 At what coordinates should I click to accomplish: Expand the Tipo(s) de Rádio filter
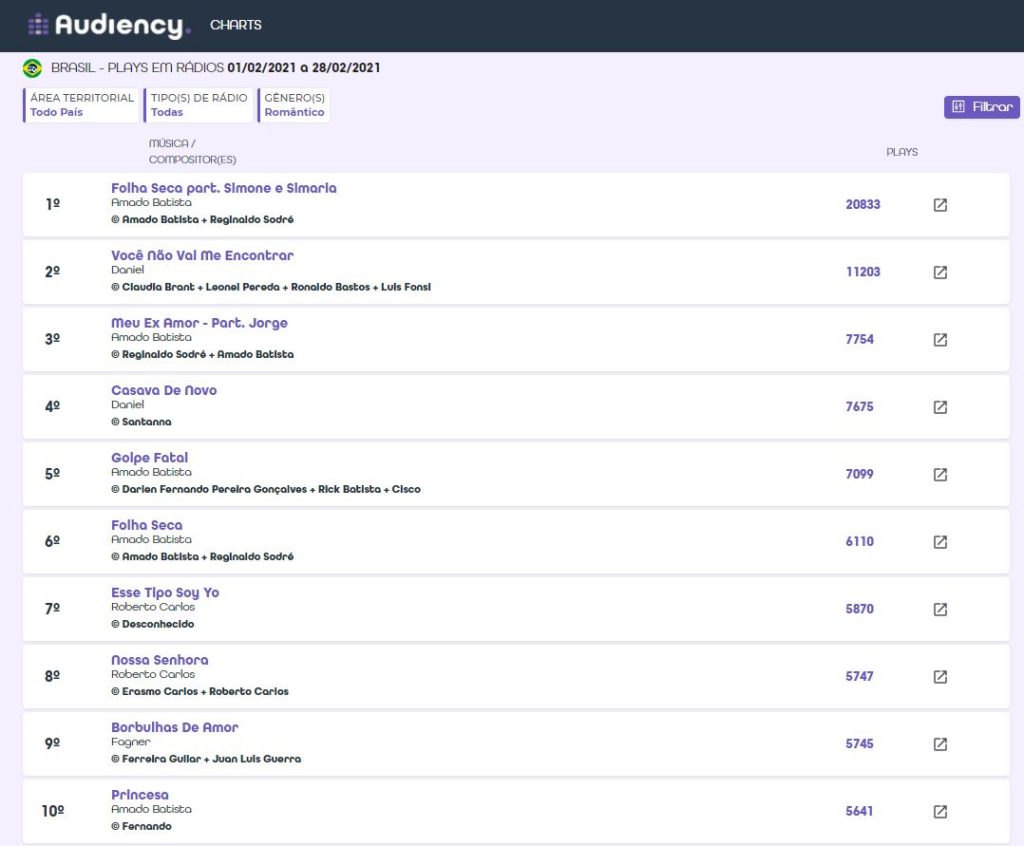coord(198,105)
